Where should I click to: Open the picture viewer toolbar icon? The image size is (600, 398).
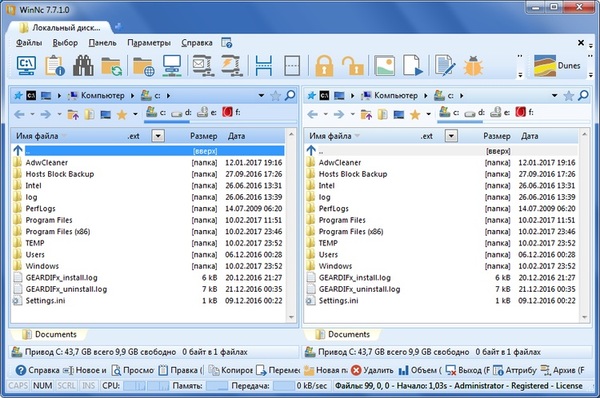[x=385, y=65]
